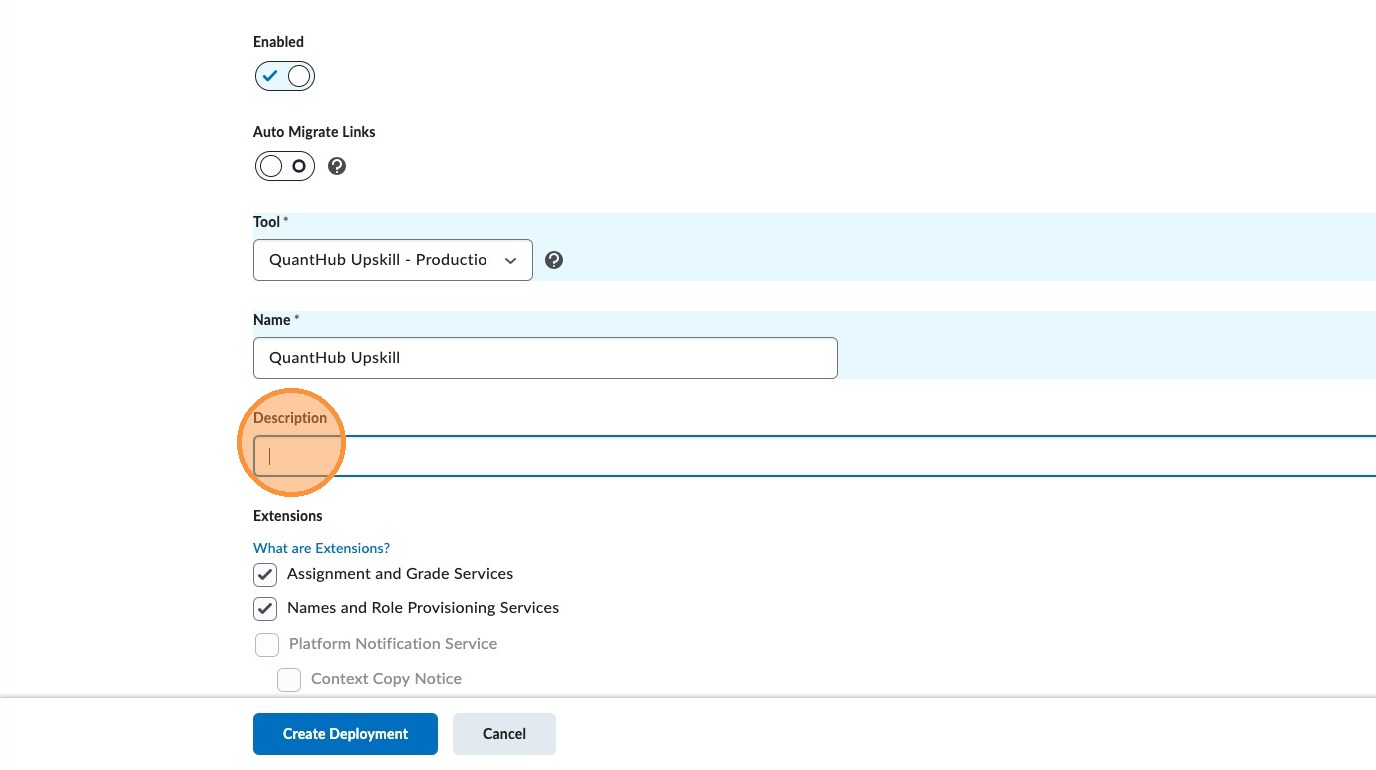
Task: Click the Auto Migrate Links label text
Action: (314, 132)
